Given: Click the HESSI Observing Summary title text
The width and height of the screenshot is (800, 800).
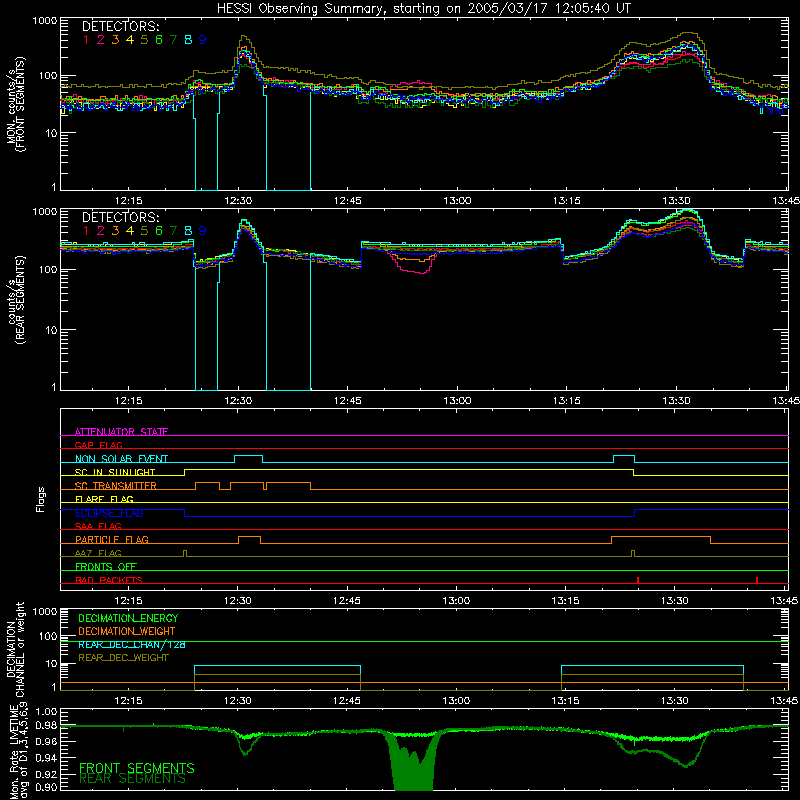Looking at the screenshot, I should (x=423, y=9).
